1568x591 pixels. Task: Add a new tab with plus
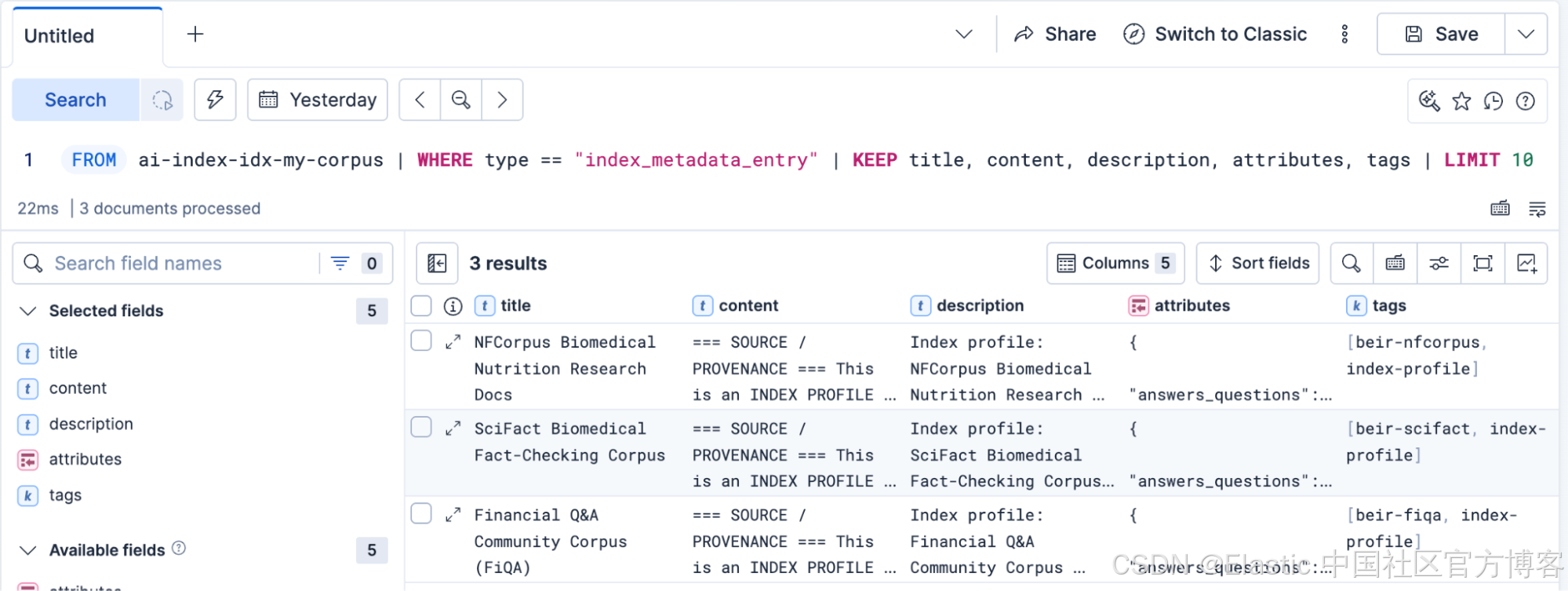coord(195,34)
